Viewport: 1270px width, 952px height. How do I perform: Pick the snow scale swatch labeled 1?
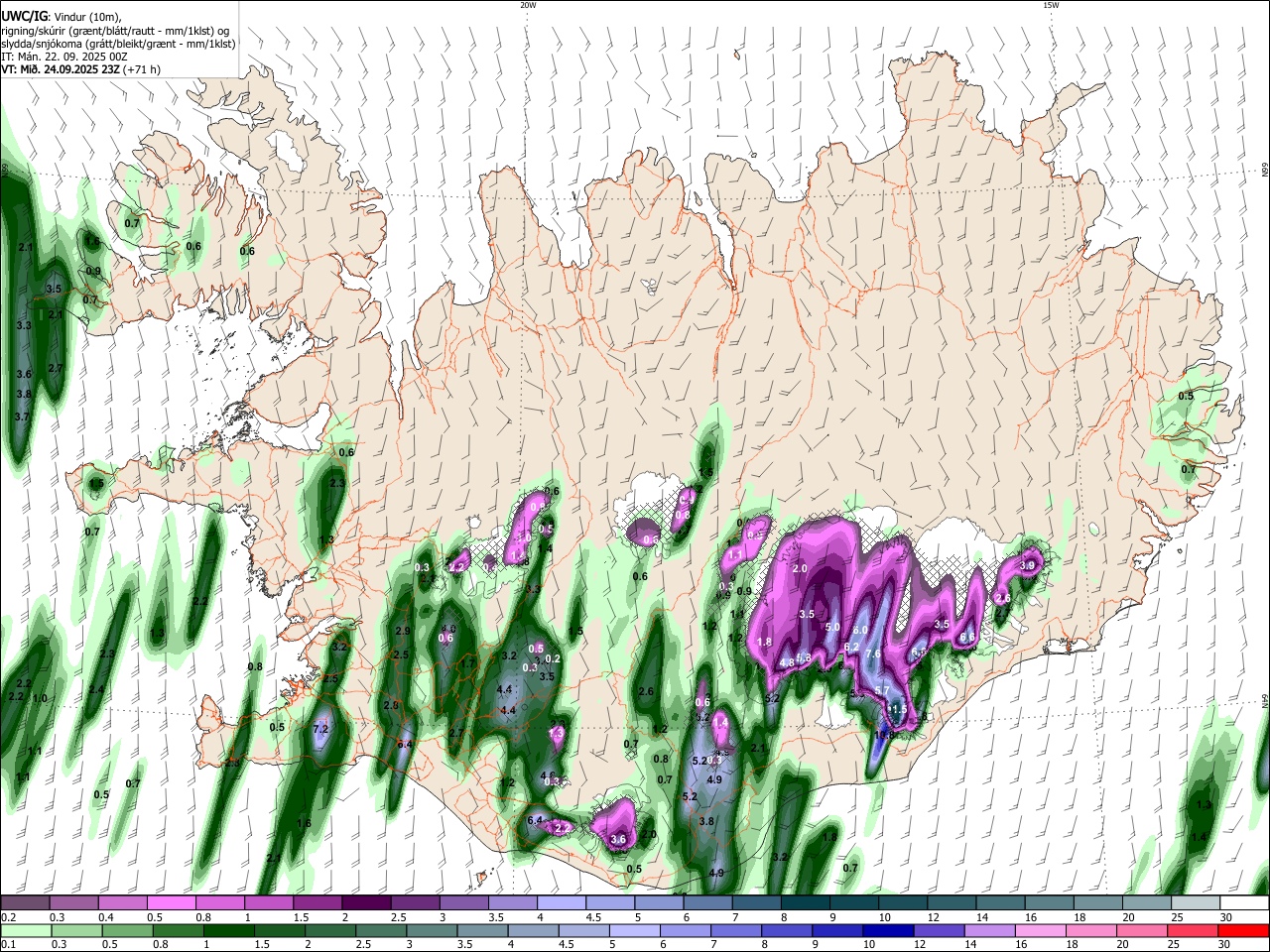[268, 902]
